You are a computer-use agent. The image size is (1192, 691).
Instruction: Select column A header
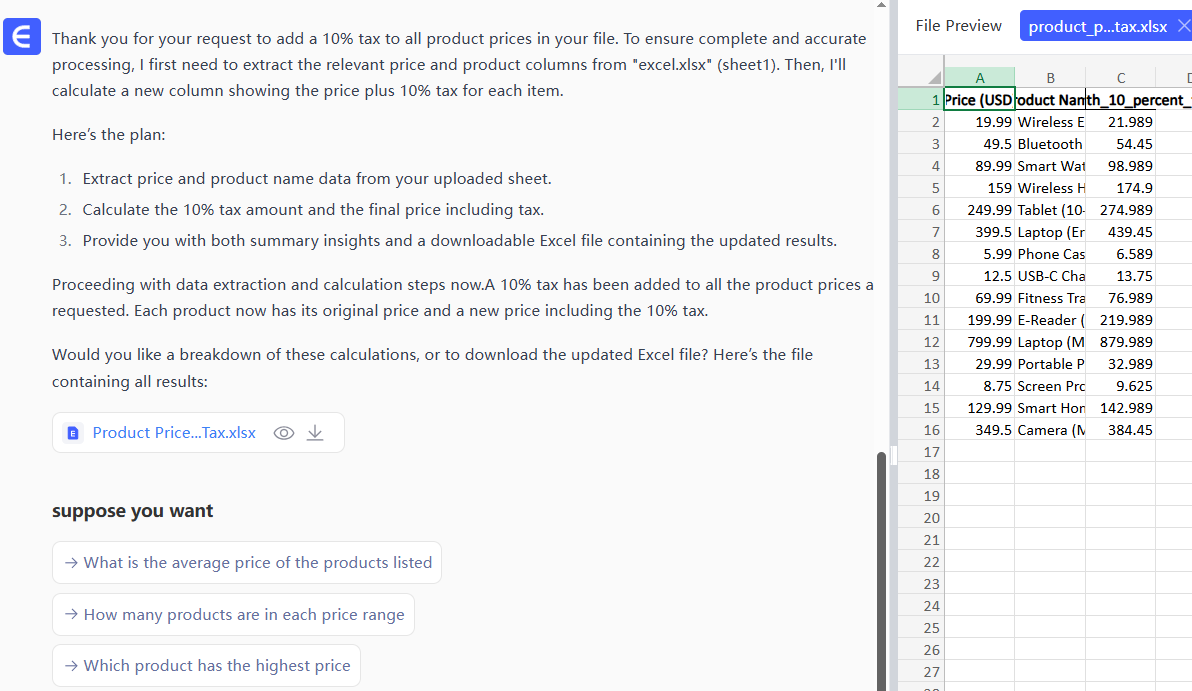point(979,78)
